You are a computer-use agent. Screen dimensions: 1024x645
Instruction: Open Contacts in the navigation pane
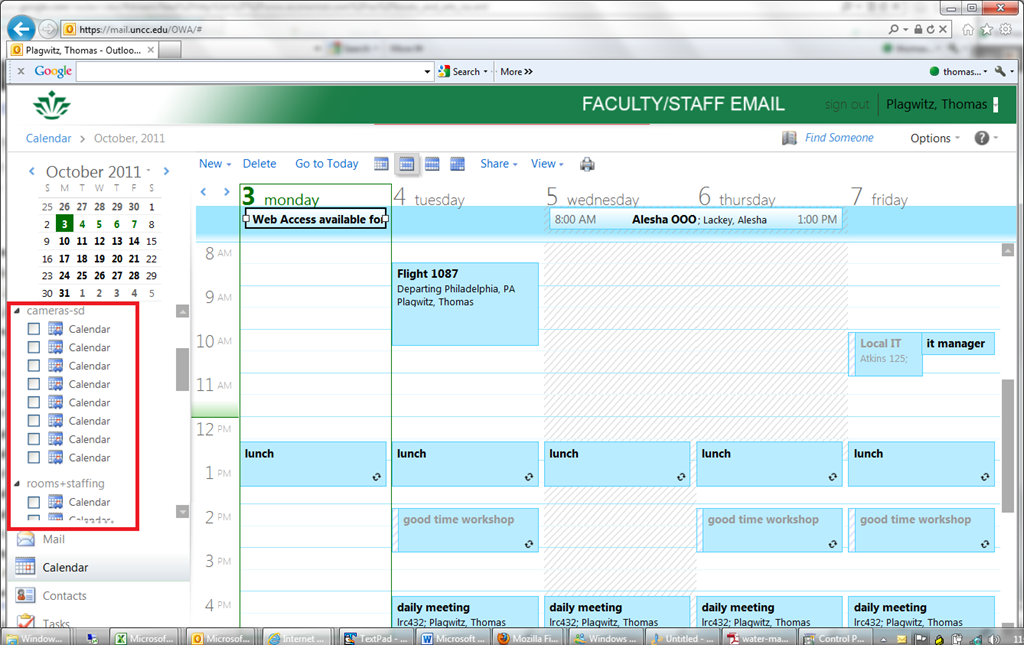pos(64,596)
